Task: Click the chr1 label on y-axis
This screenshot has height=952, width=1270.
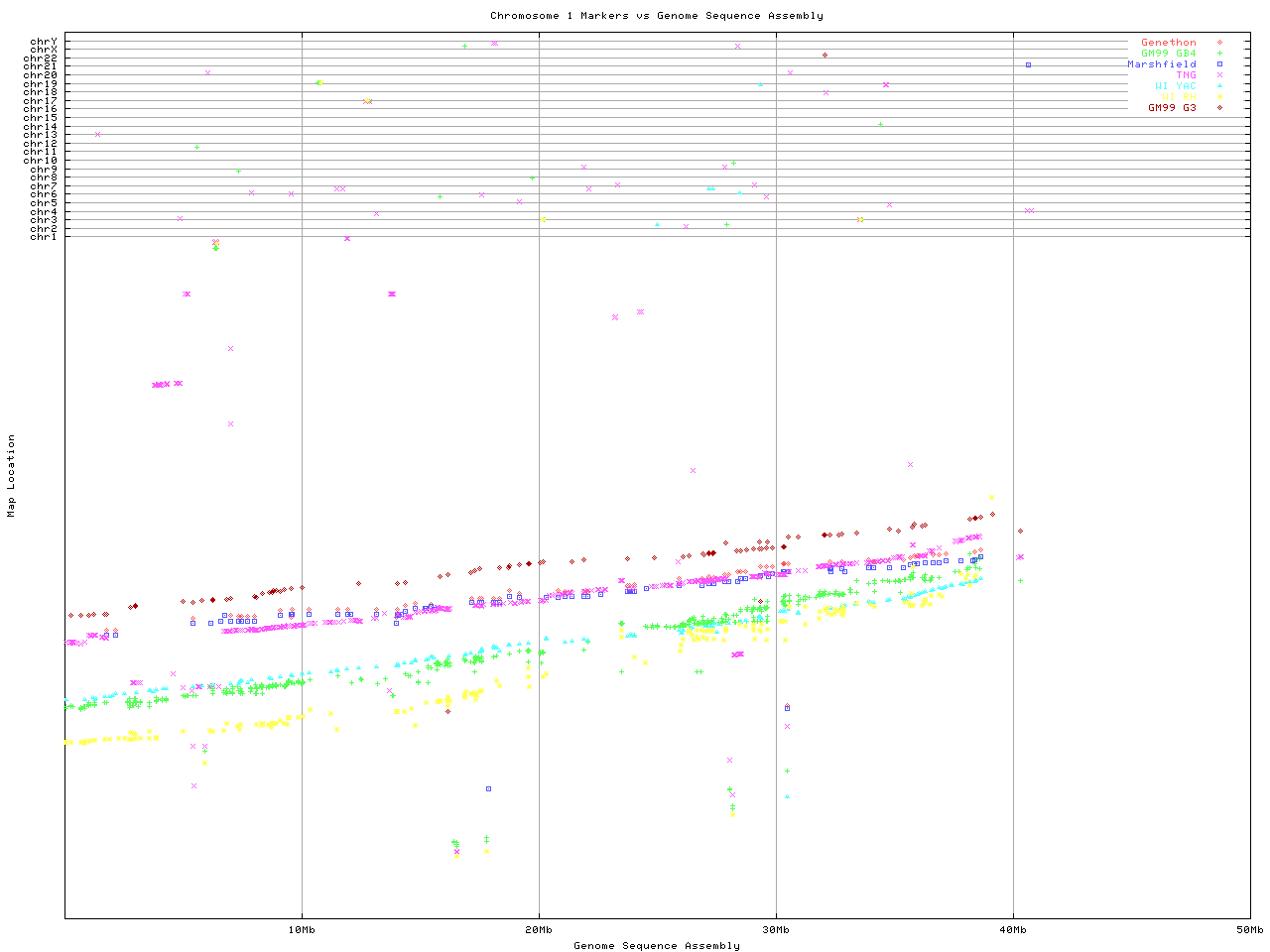Action: pyautogui.click(x=44, y=237)
